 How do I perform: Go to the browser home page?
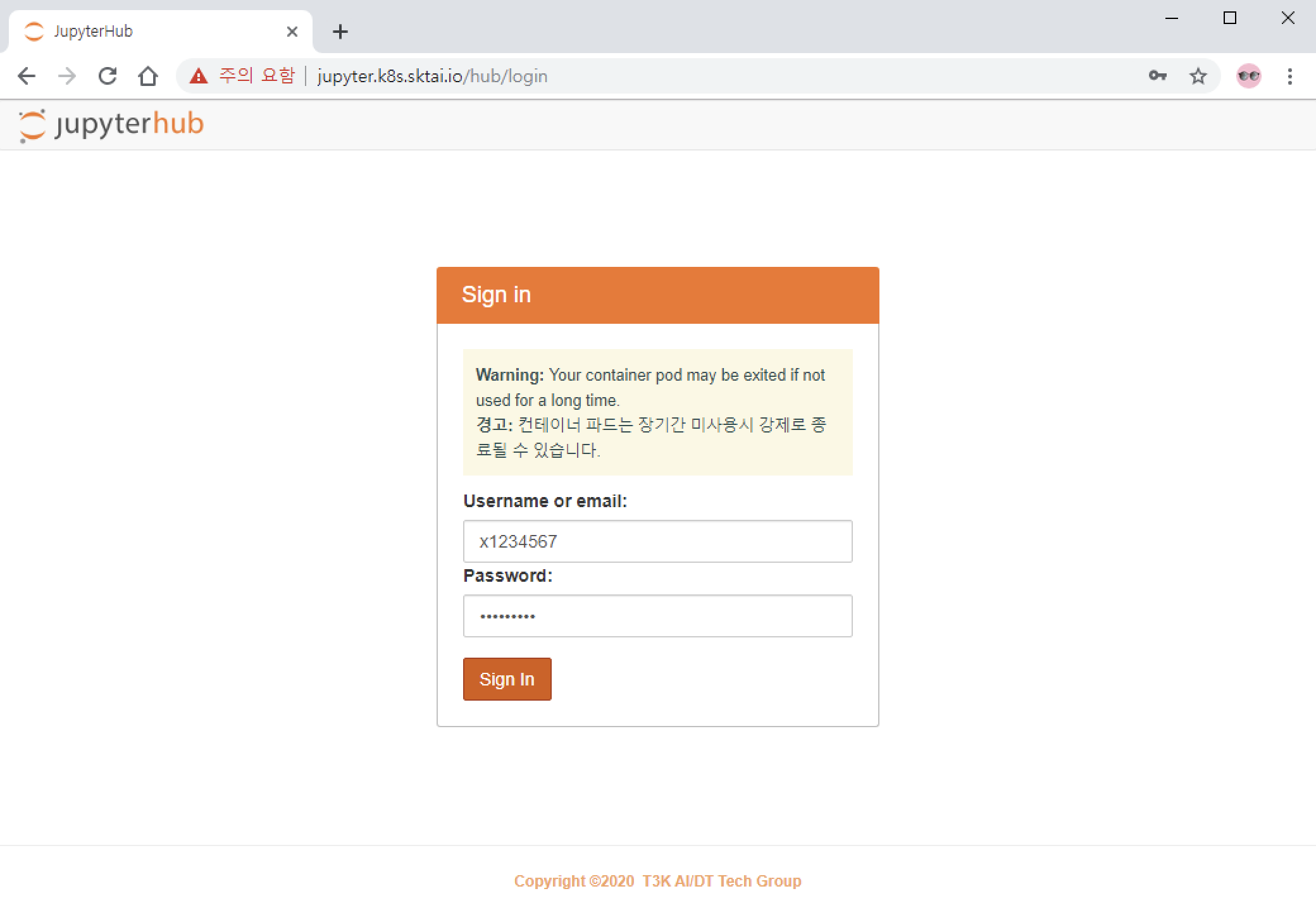pos(148,77)
